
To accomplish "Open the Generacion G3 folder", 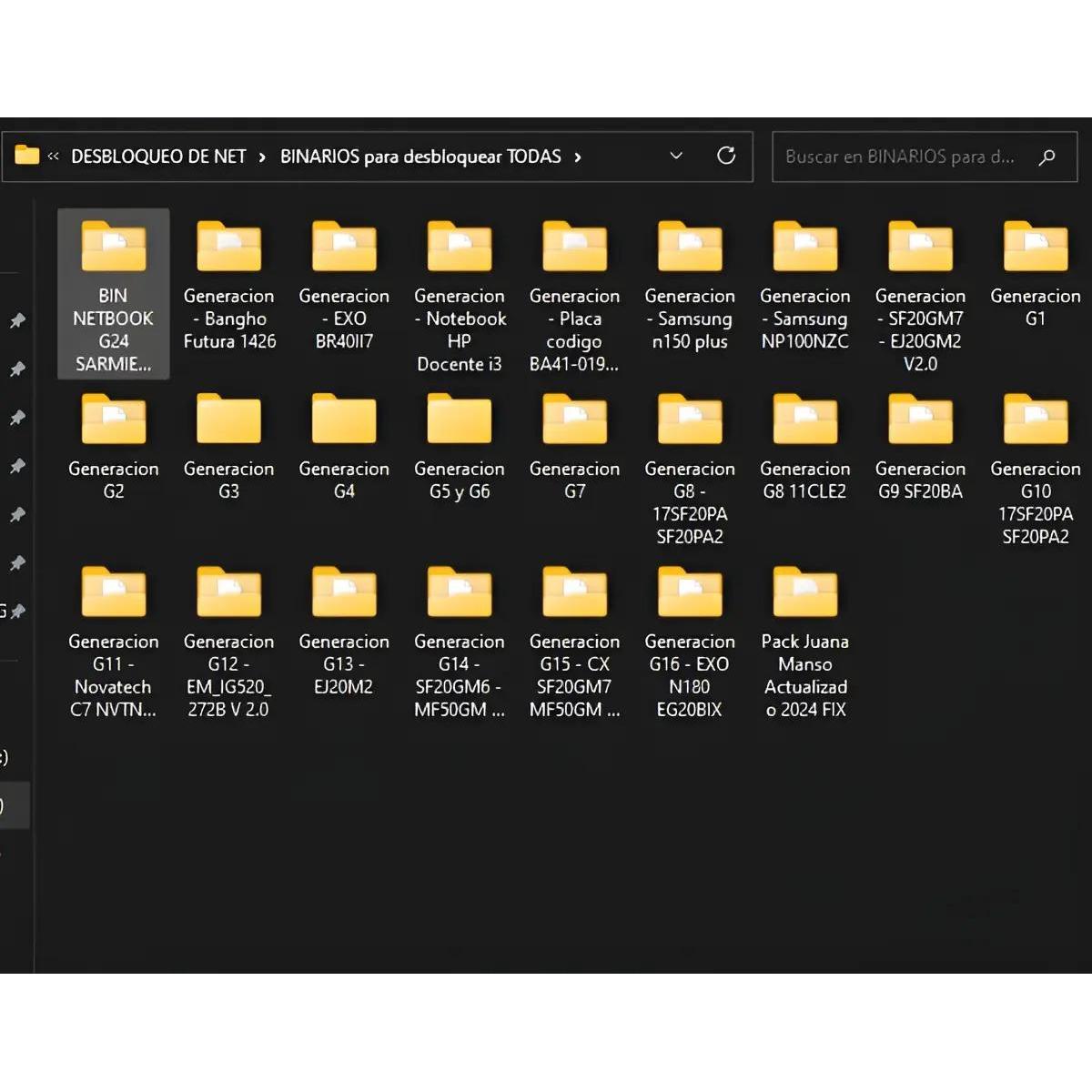I will (x=228, y=446).
